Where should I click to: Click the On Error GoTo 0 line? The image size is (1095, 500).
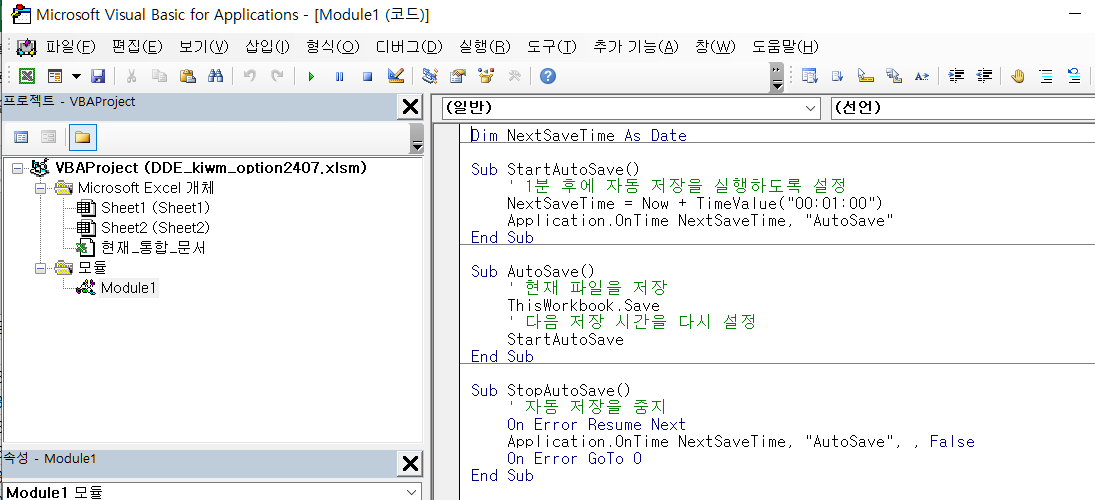click(x=574, y=459)
